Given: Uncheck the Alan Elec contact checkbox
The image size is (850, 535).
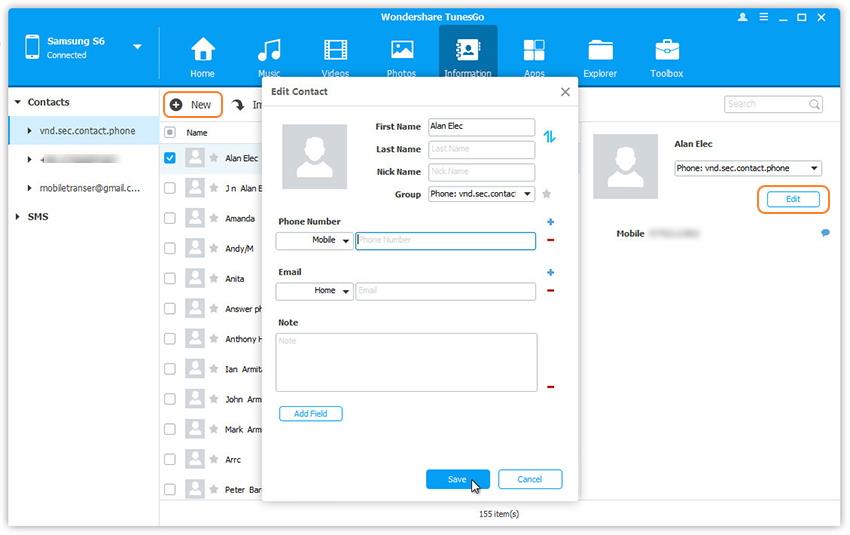Looking at the screenshot, I should (170, 158).
